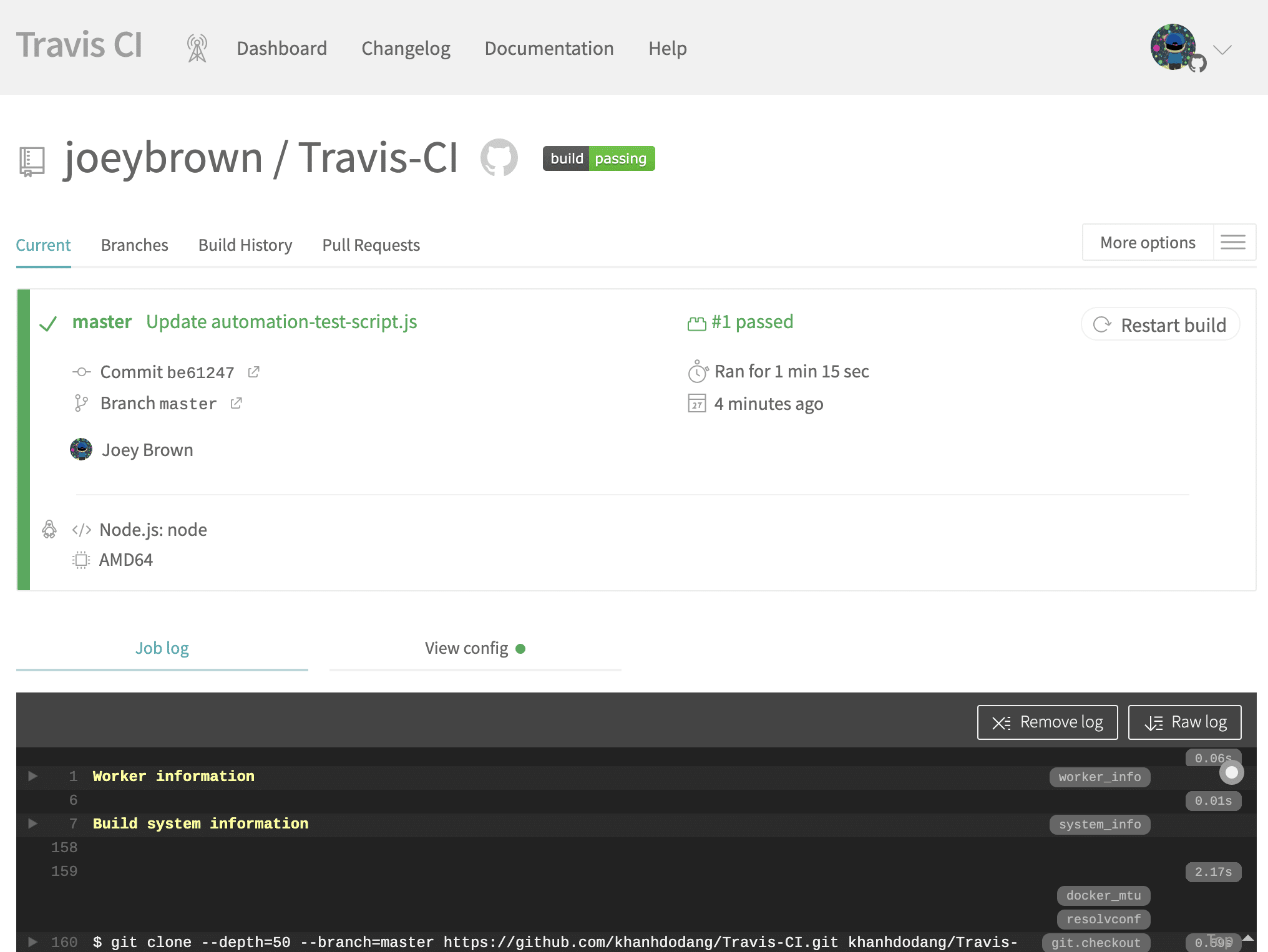Switch to the View config tab
This screenshot has width=1268, height=952.
pyautogui.click(x=475, y=649)
